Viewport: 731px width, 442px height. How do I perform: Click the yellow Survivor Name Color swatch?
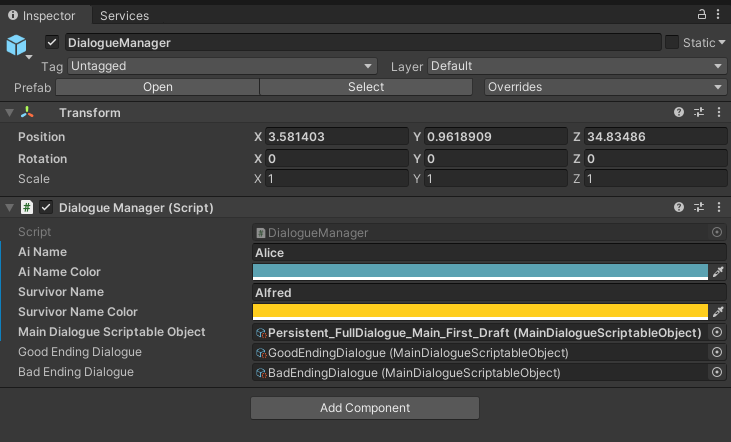click(480, 311)
